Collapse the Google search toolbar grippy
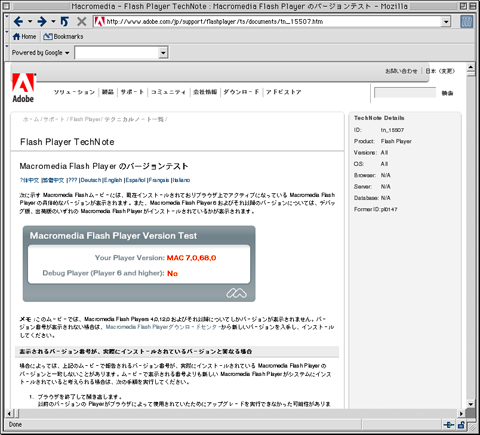 pyautogui.click(x=7, y=46)
